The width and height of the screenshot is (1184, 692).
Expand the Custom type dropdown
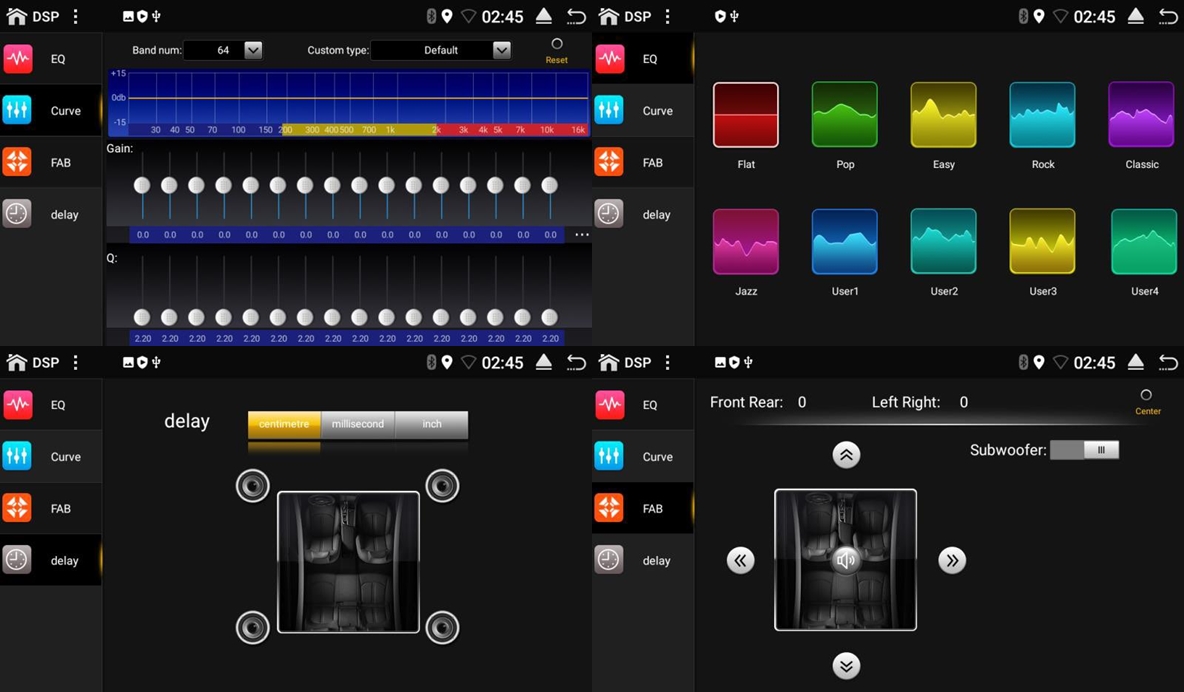click(502, 50)
